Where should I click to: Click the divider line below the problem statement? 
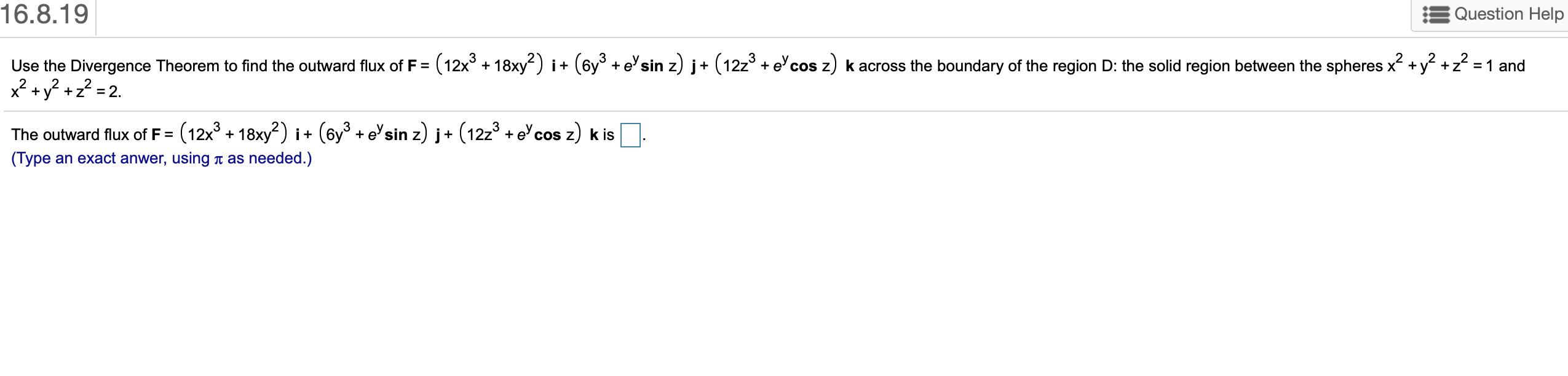point(784,111)
